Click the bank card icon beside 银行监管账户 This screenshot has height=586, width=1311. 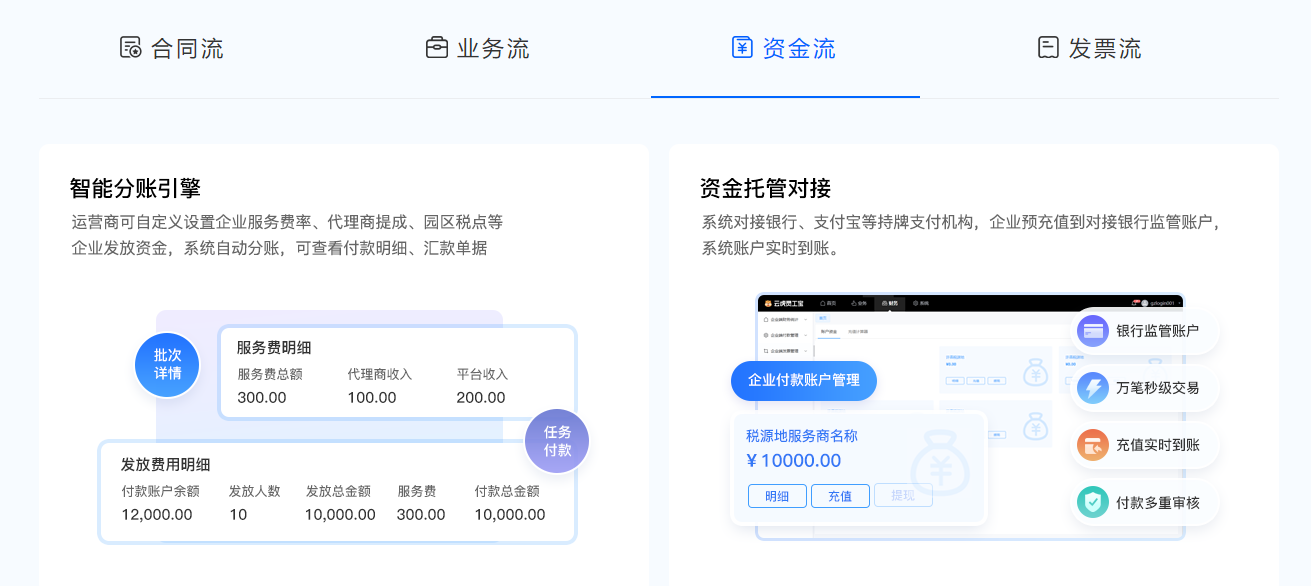click(1093, 331)
